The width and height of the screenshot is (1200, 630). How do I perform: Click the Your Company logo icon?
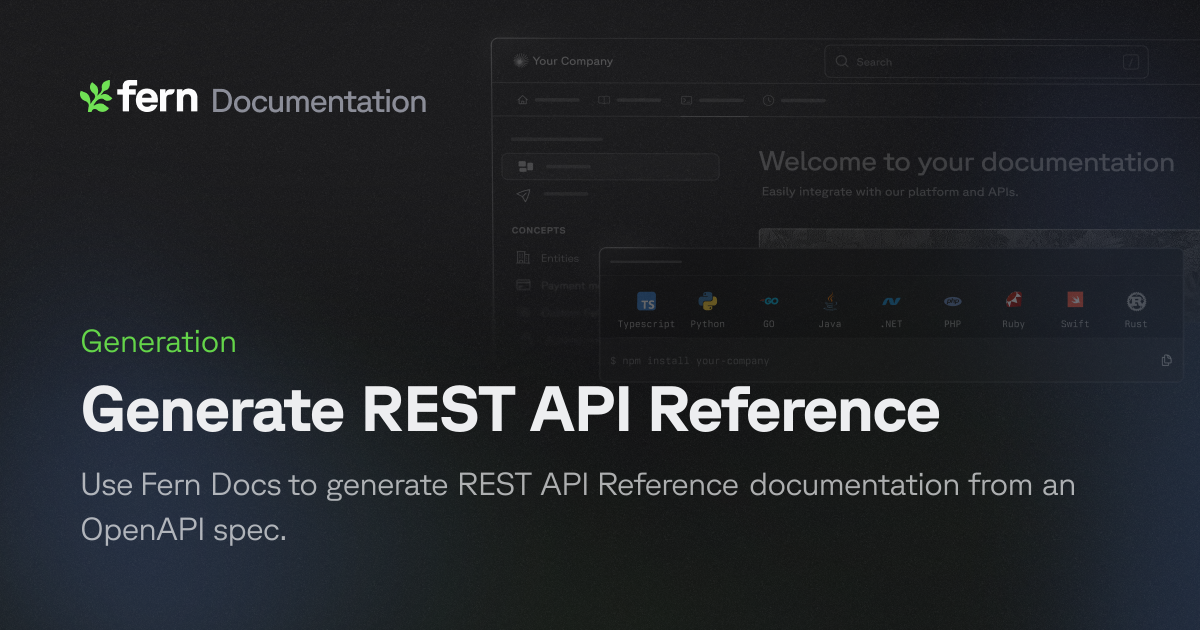coord(519,61)
